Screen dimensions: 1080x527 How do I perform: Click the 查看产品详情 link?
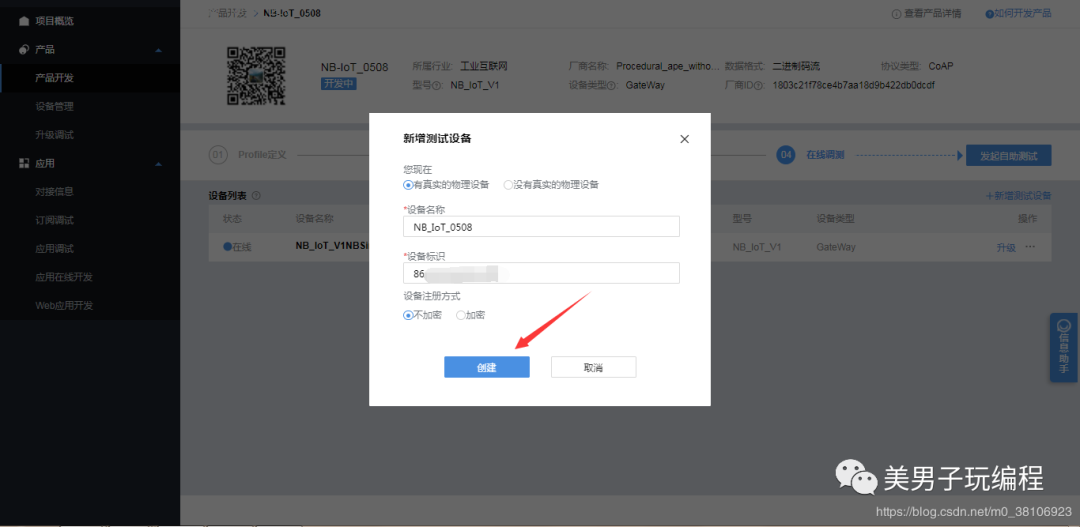[926, 14]
